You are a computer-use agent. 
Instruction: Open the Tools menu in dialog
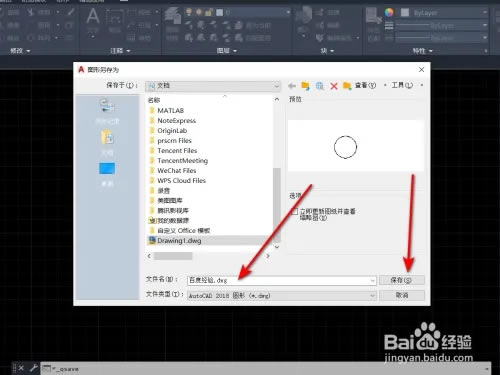[x=402, y=86]
